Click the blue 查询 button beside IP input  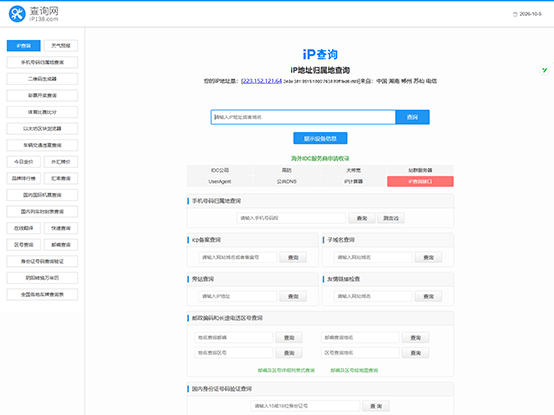[412, 117]
